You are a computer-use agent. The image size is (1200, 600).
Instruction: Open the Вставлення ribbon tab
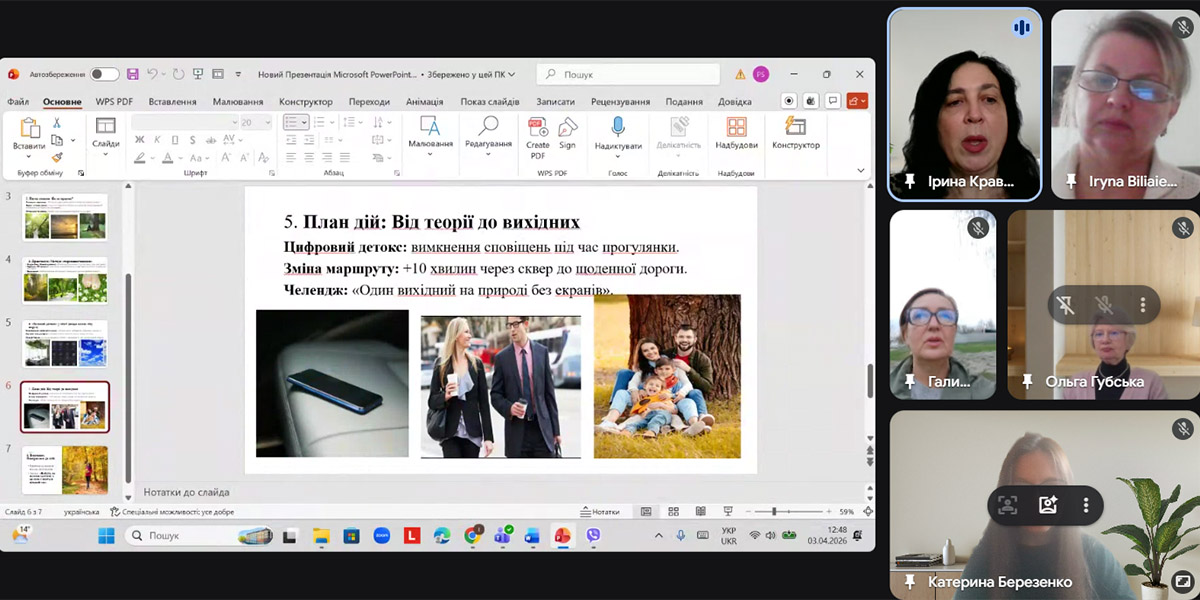172,101
